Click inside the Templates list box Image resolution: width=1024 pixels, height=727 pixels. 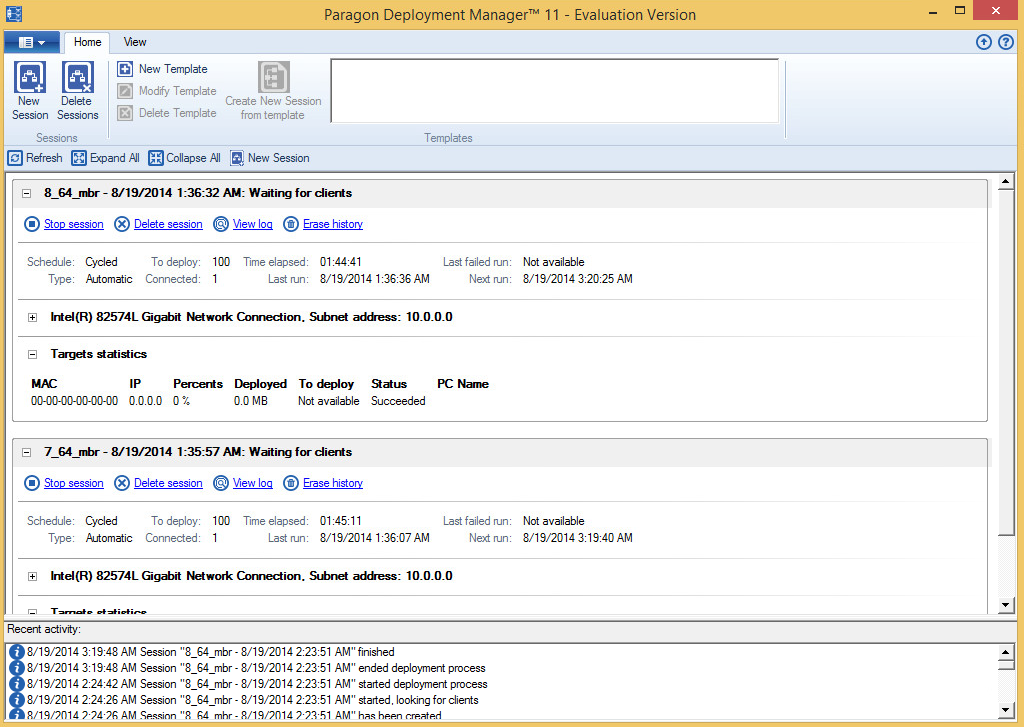click(x=555, y=91)
